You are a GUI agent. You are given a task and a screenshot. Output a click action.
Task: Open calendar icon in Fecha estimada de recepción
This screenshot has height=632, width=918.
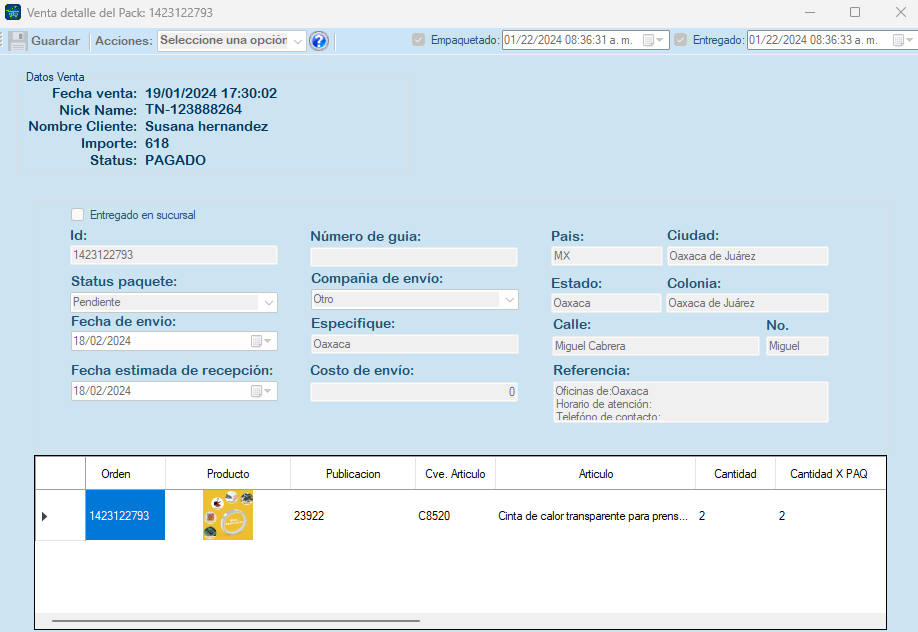(x=257, y=391)
